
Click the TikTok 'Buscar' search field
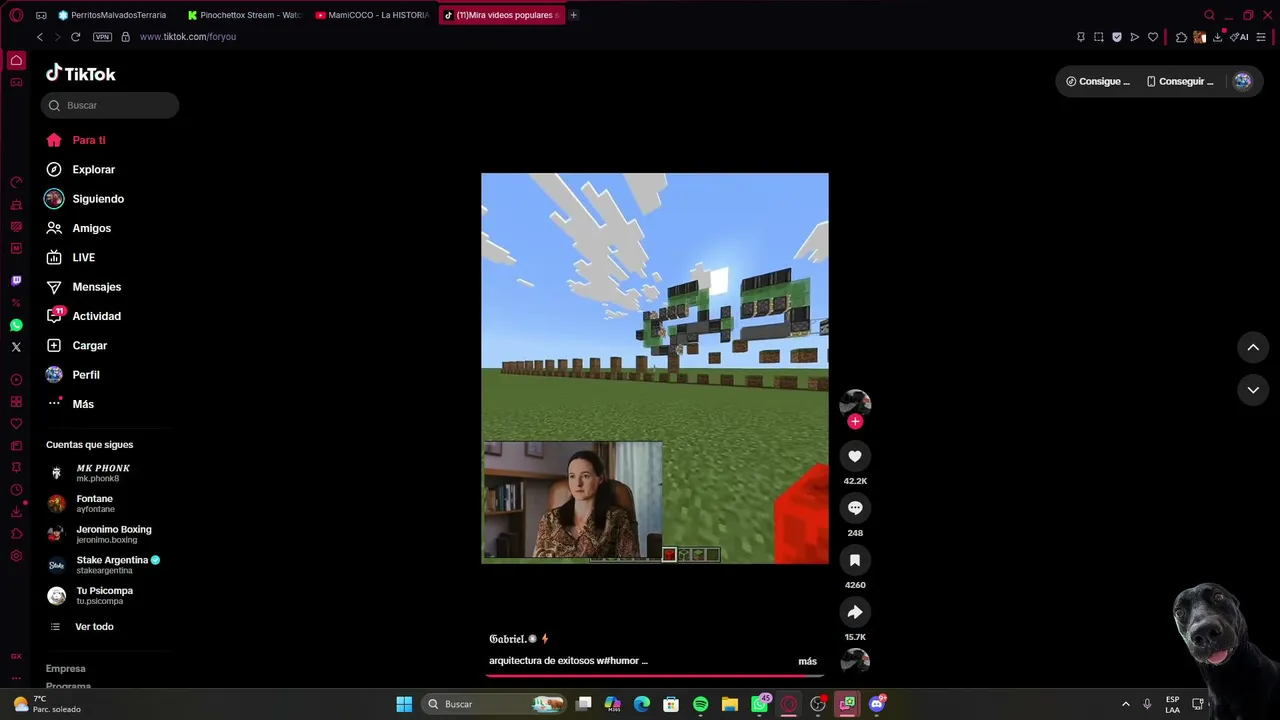(x=110, y=105)
